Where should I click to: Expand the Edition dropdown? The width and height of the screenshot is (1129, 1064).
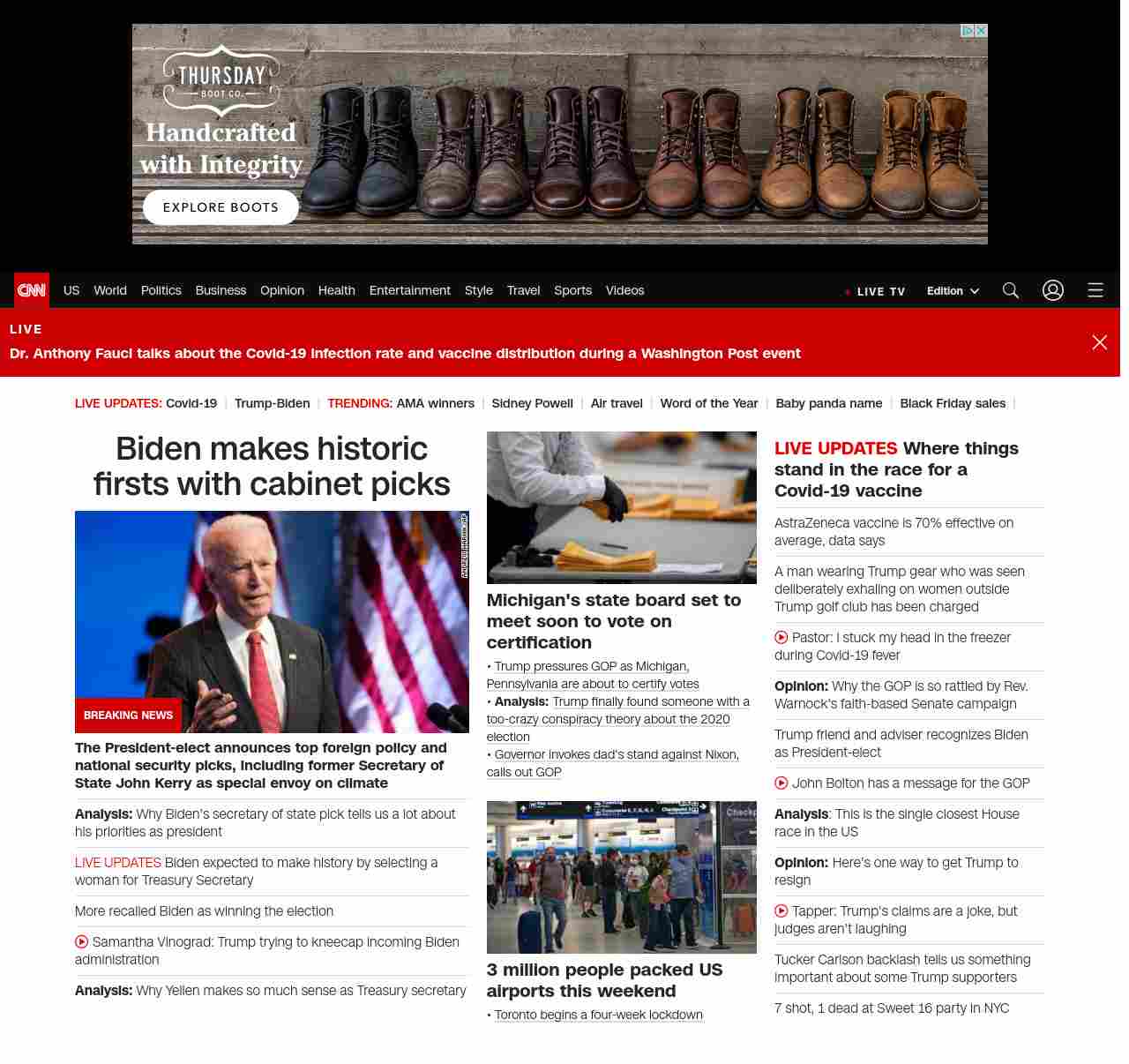953,291
